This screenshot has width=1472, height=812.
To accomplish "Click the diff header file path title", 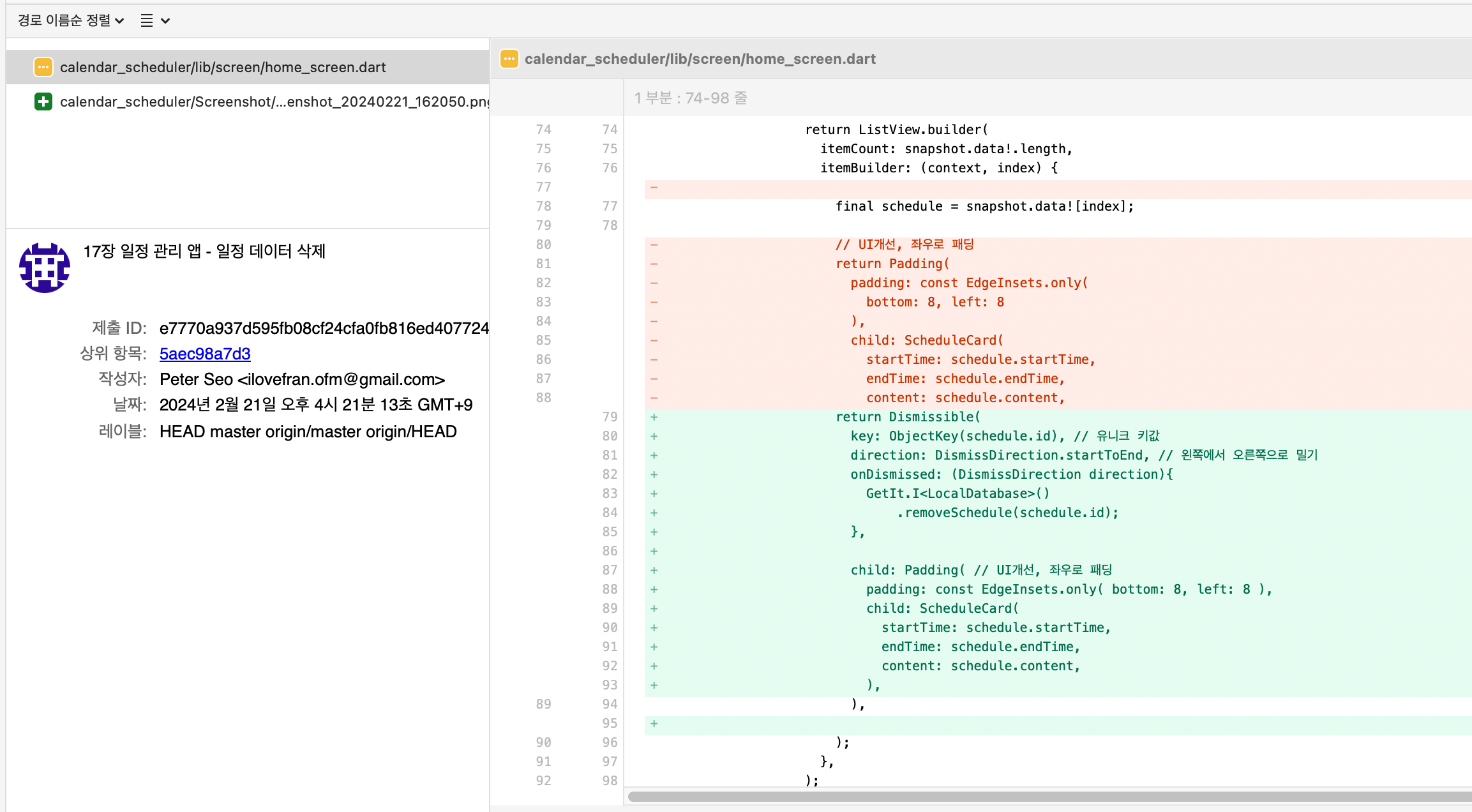I will [x=700, y=59].
